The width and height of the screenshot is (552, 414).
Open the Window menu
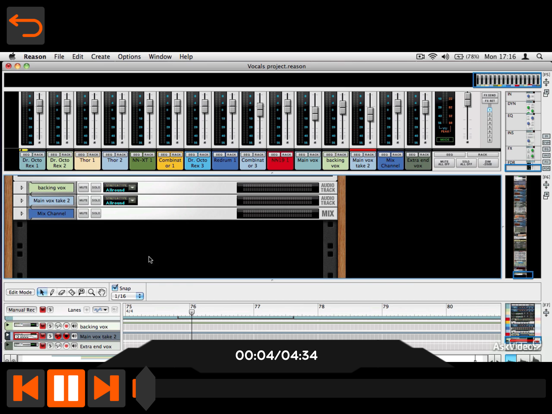tap(160, 56)
